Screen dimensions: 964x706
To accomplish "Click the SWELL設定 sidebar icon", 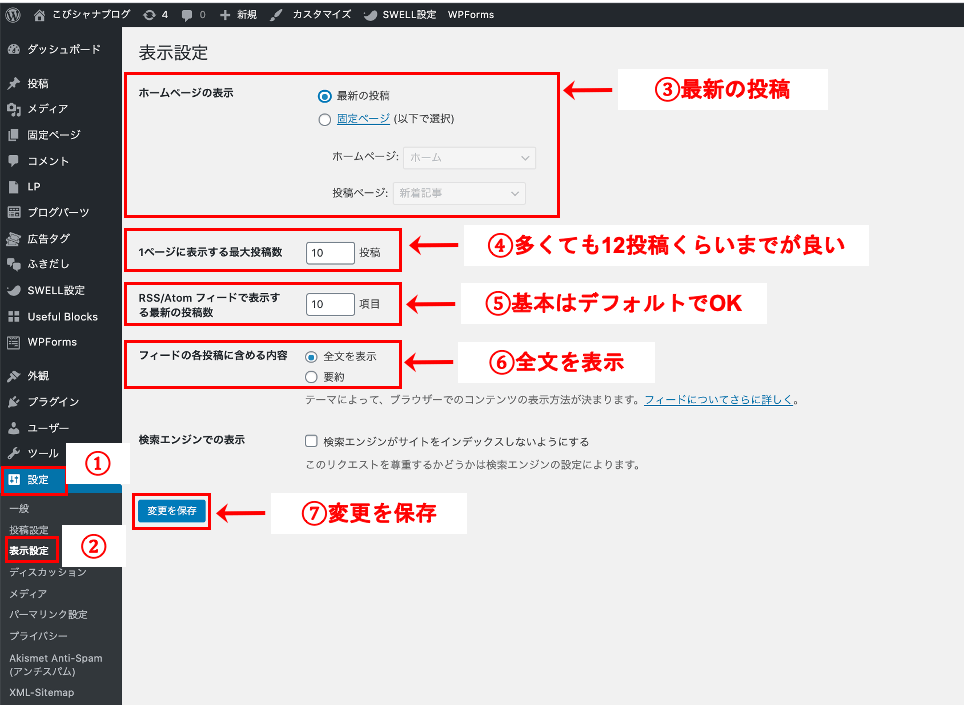I will [14, 290].
